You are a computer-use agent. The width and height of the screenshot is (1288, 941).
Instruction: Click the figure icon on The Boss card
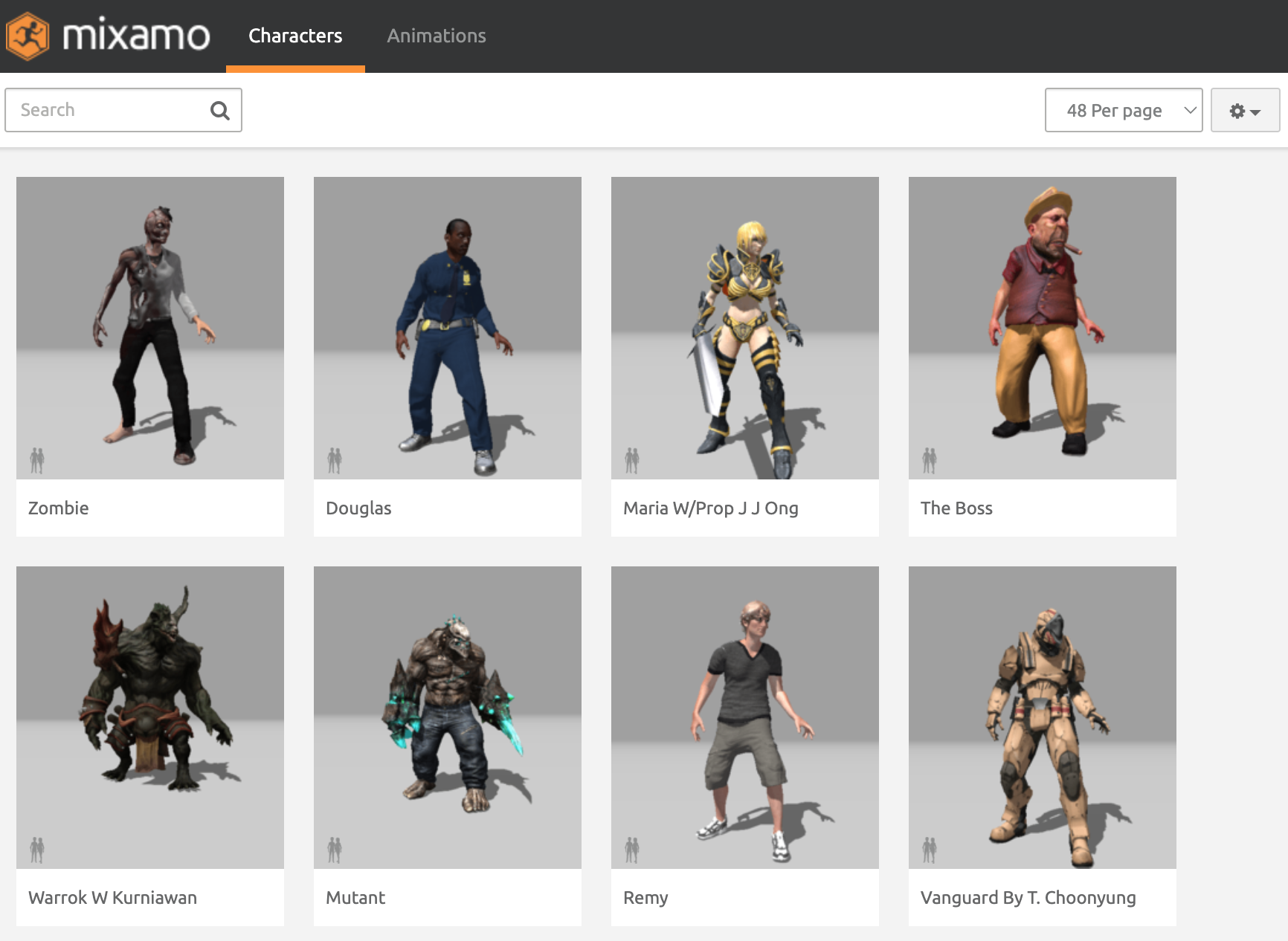tap(930, 461)
